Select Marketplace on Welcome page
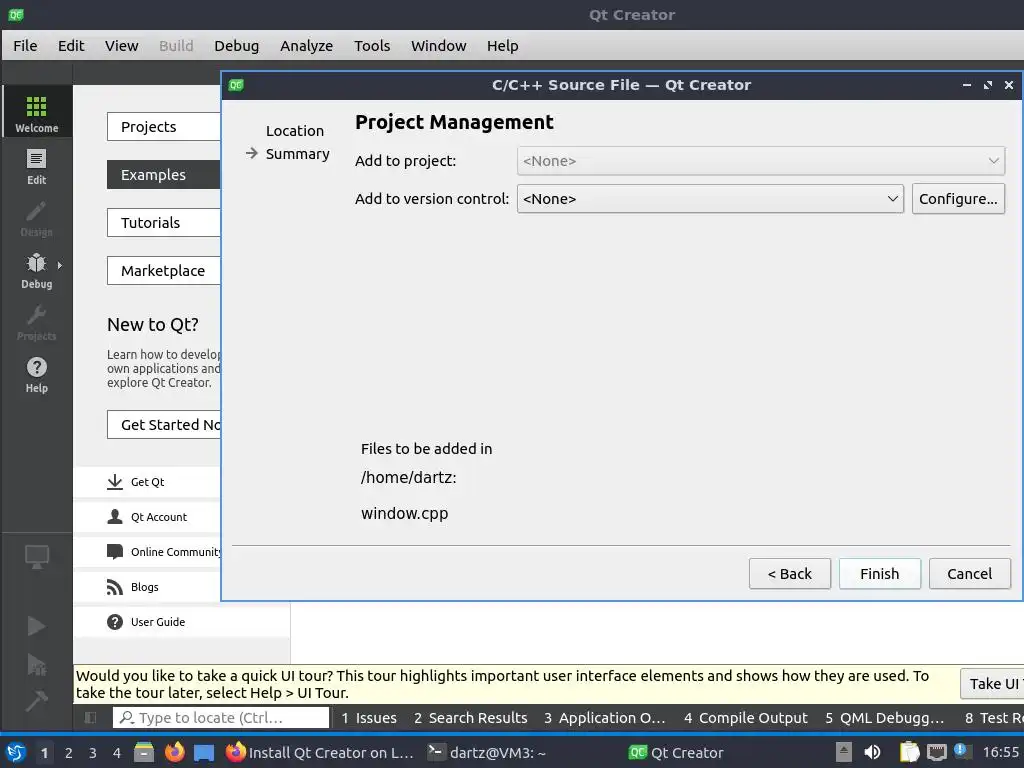This screenshot has width=1024, height=768. tap(164, 270)
